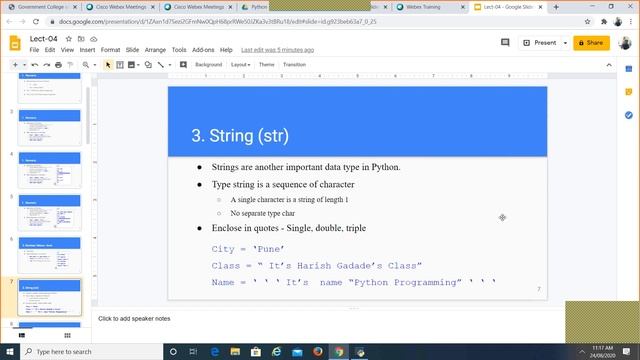Select slide 6 thumbnail

coord(49,255)
